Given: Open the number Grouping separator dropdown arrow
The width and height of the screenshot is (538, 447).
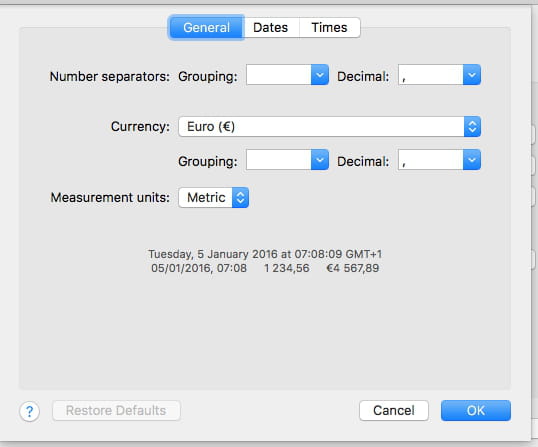Looking at the screenshot, I should point(320,75).
